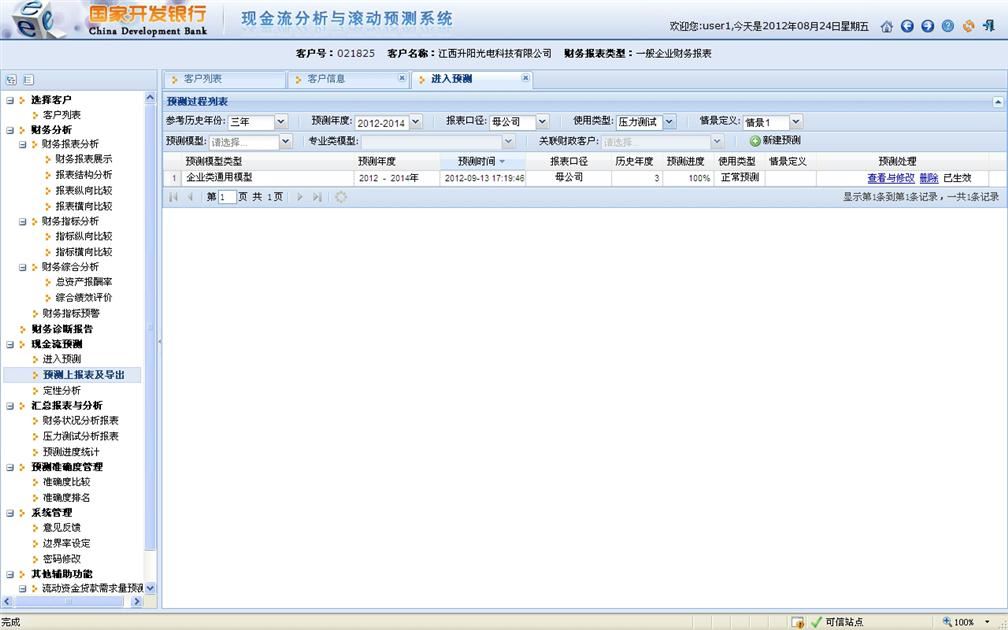Open 报表口径 dropdown
1008x630 pixels.
tap(542, 122)
